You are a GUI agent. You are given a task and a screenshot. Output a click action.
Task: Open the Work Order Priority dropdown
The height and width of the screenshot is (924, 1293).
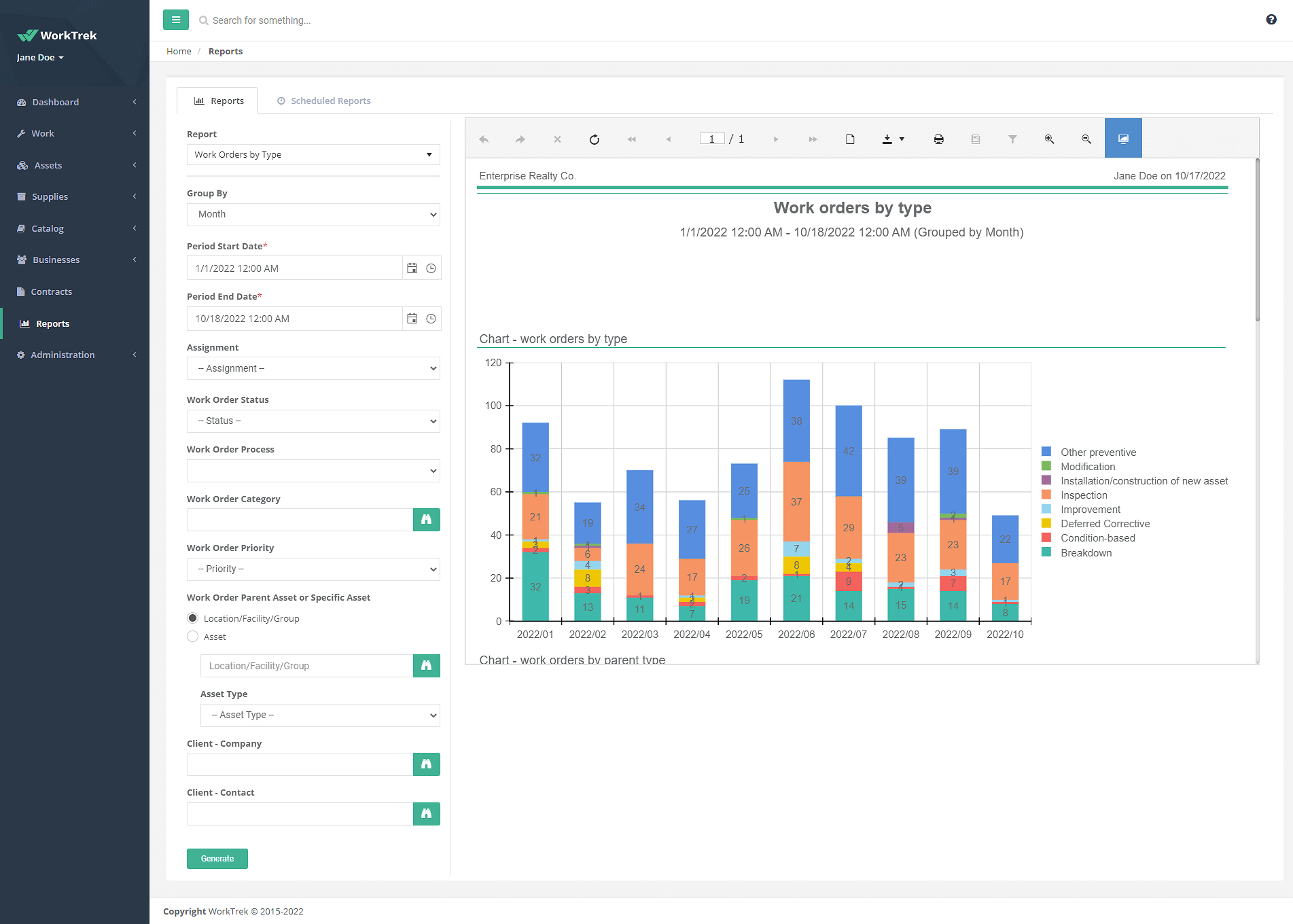pos(313,569)
